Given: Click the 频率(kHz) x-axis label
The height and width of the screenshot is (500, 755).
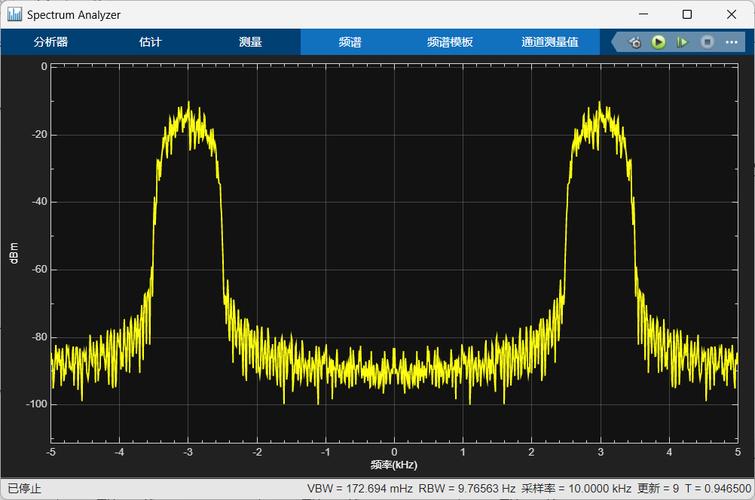Looking at the screenshot, I should coord(394,466).
